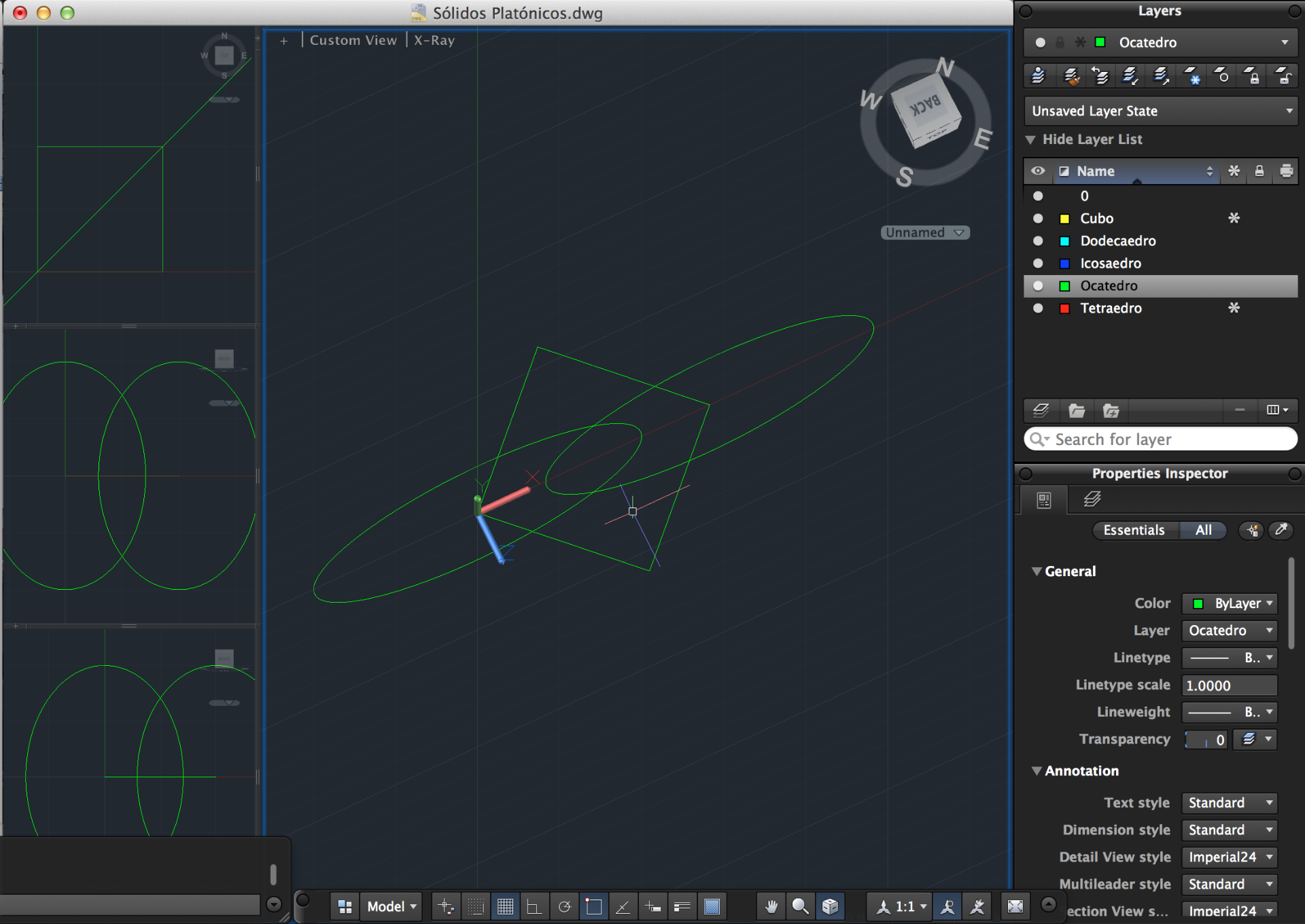The height and width of the screenshot is (924, 1305).
Task: Click the New Layer icon below list
Action: (x=1041, y=410)
